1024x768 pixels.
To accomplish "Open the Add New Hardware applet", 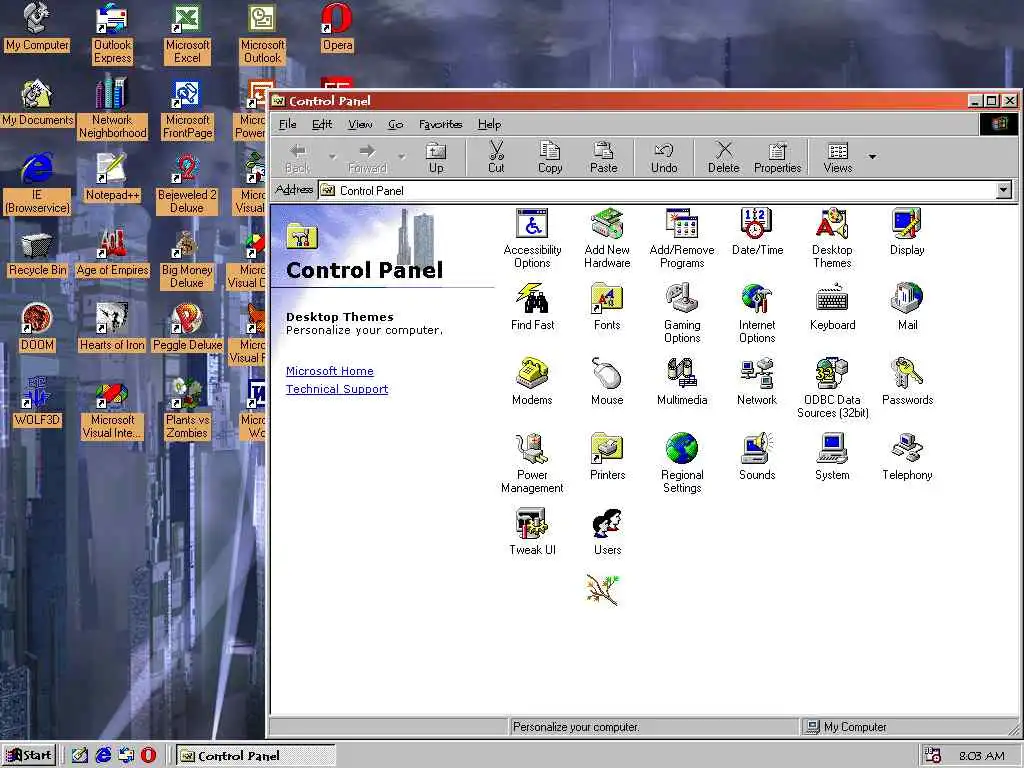I will [607, 239].
